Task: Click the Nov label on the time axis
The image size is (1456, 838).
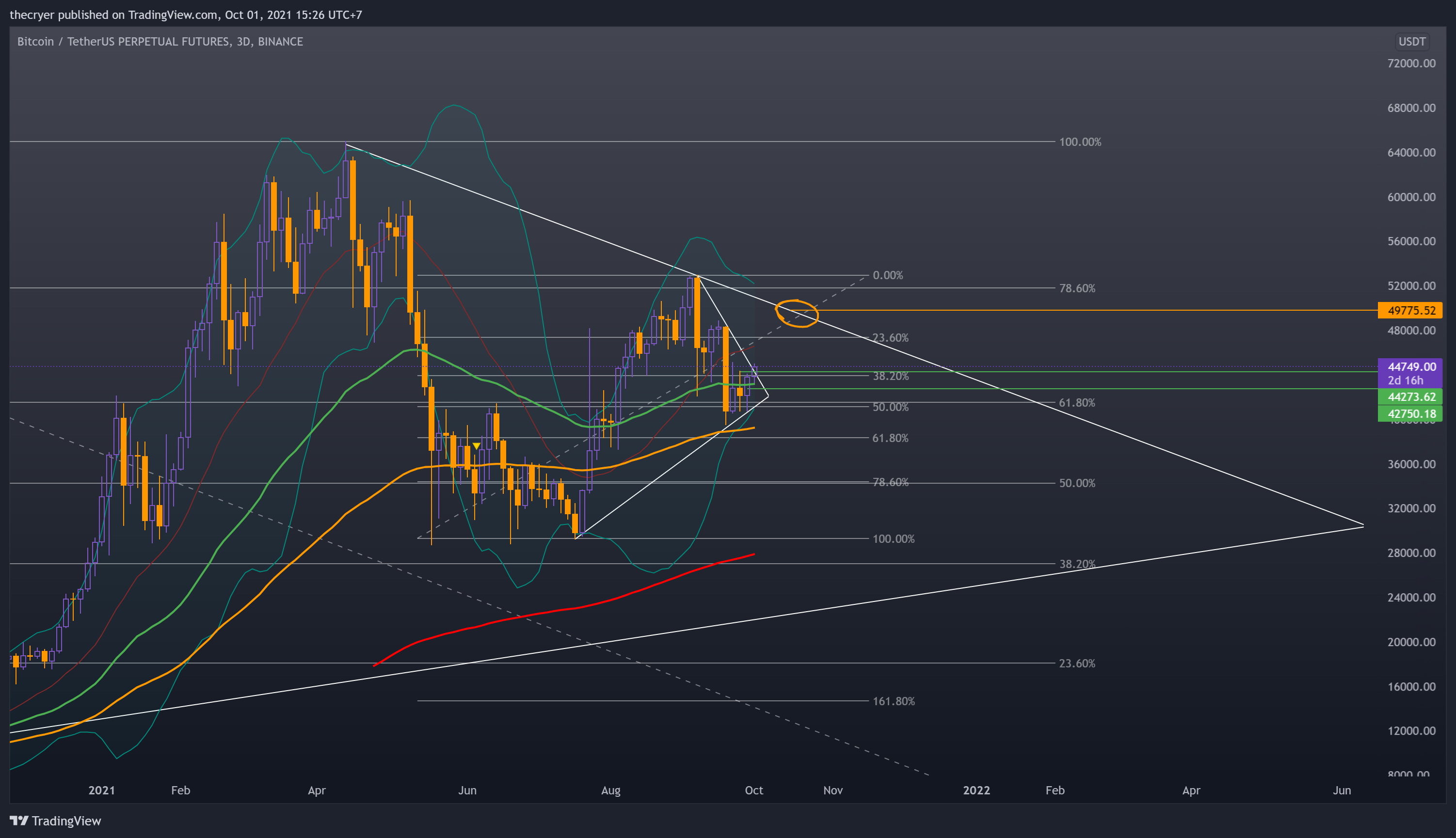Action: click(x=833, y=790)
